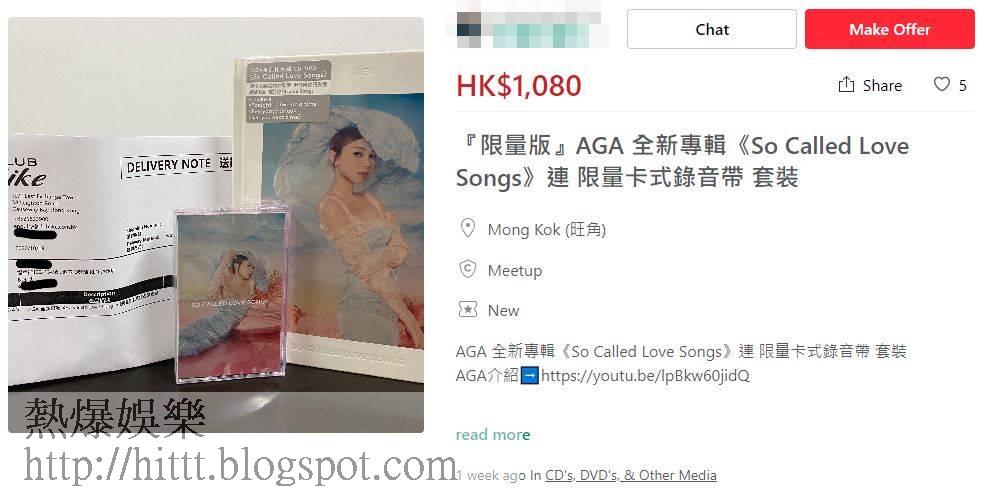Click the Meetup label
The width and height of the screenshot is (983, 492).
click(515, 271)
